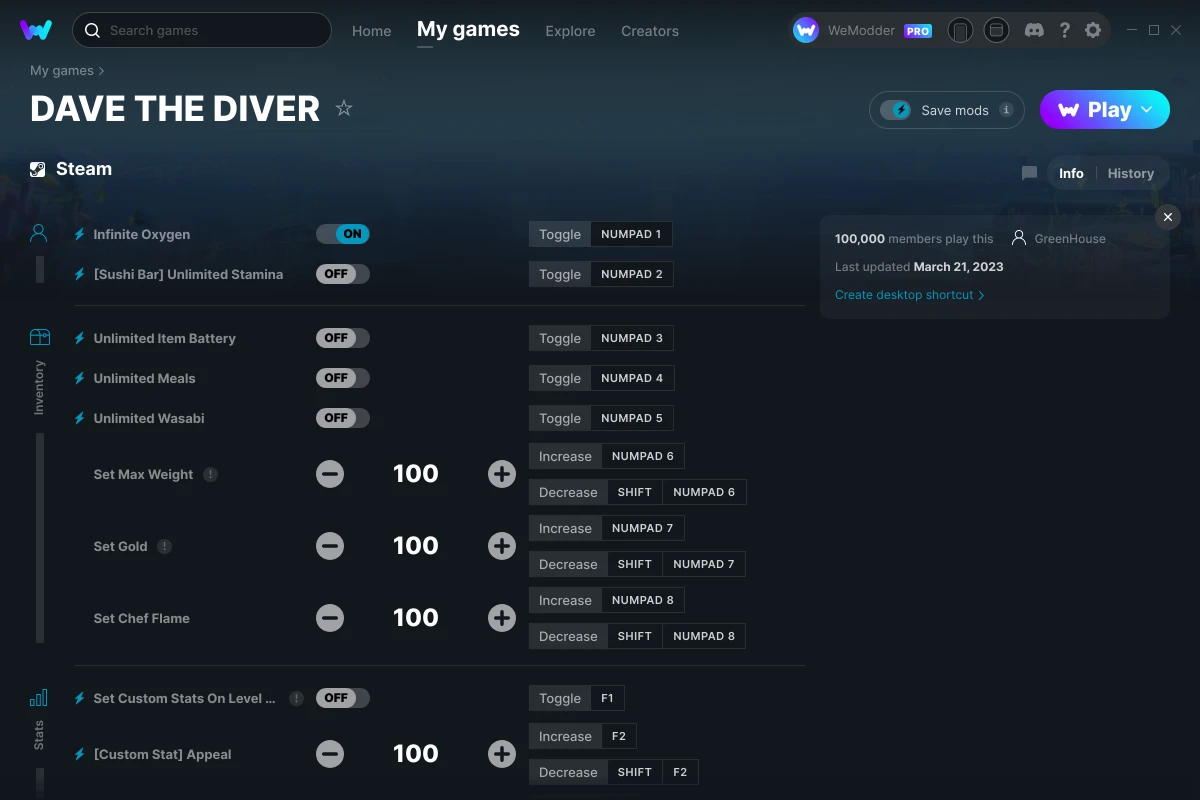
Task: Click the PRO badge next to WeModder
Action: click(x=918, y=31)
